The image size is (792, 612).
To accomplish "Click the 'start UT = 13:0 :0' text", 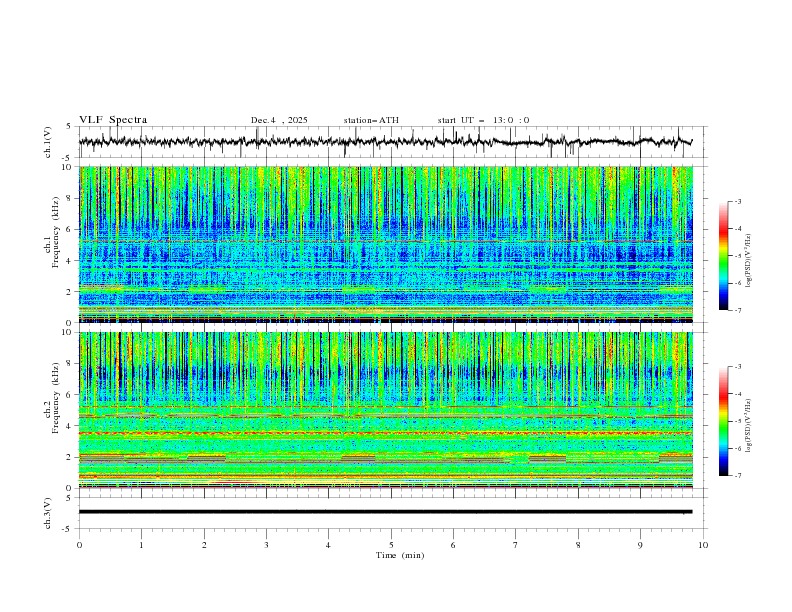I will 483,120.
